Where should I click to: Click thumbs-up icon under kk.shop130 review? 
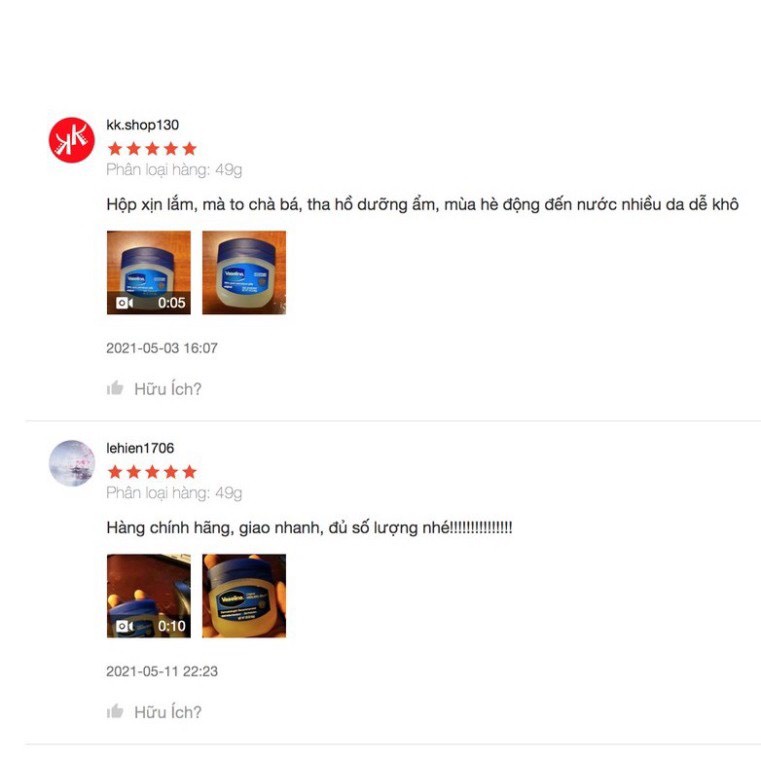click(115, 388)
